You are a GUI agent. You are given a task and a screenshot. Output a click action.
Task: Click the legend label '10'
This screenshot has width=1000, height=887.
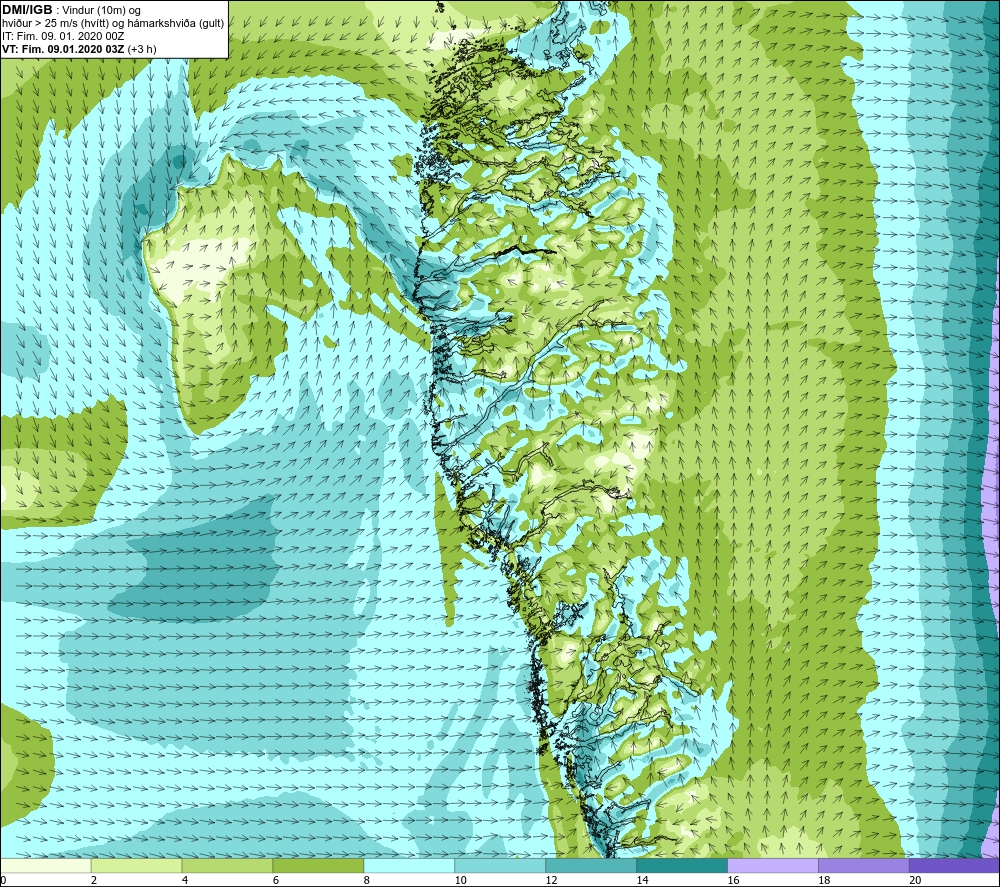[x=460, y=880]
